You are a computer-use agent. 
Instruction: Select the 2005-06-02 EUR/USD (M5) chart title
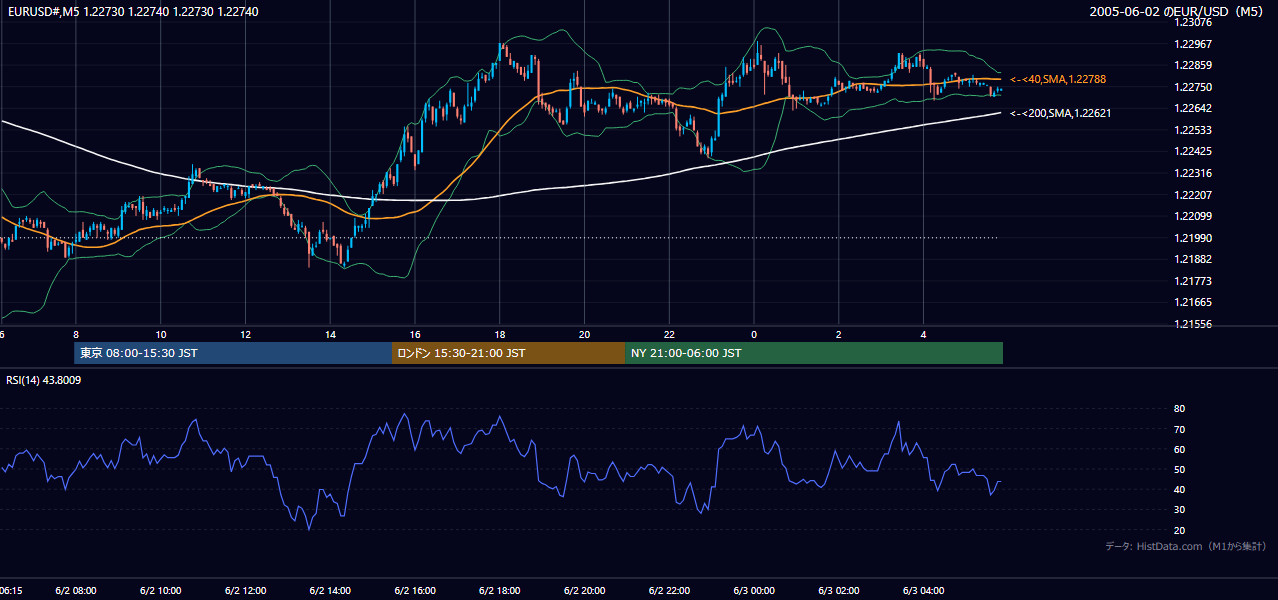click(x=1178, y=11)
